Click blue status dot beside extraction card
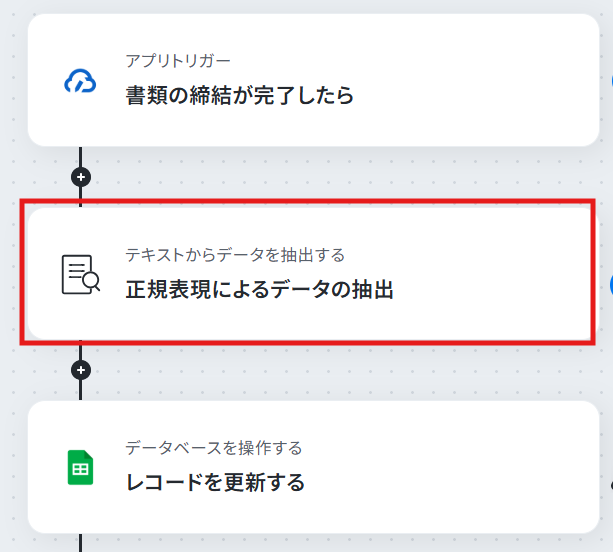The height and width of the screenshot is (552, 613). pos(611,285)
